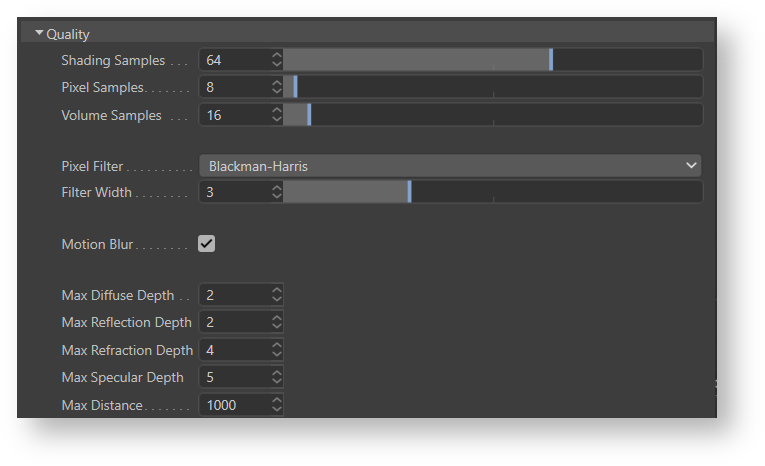
Task: Click the Pixel Samples value field
Action: tap(235, 88)
